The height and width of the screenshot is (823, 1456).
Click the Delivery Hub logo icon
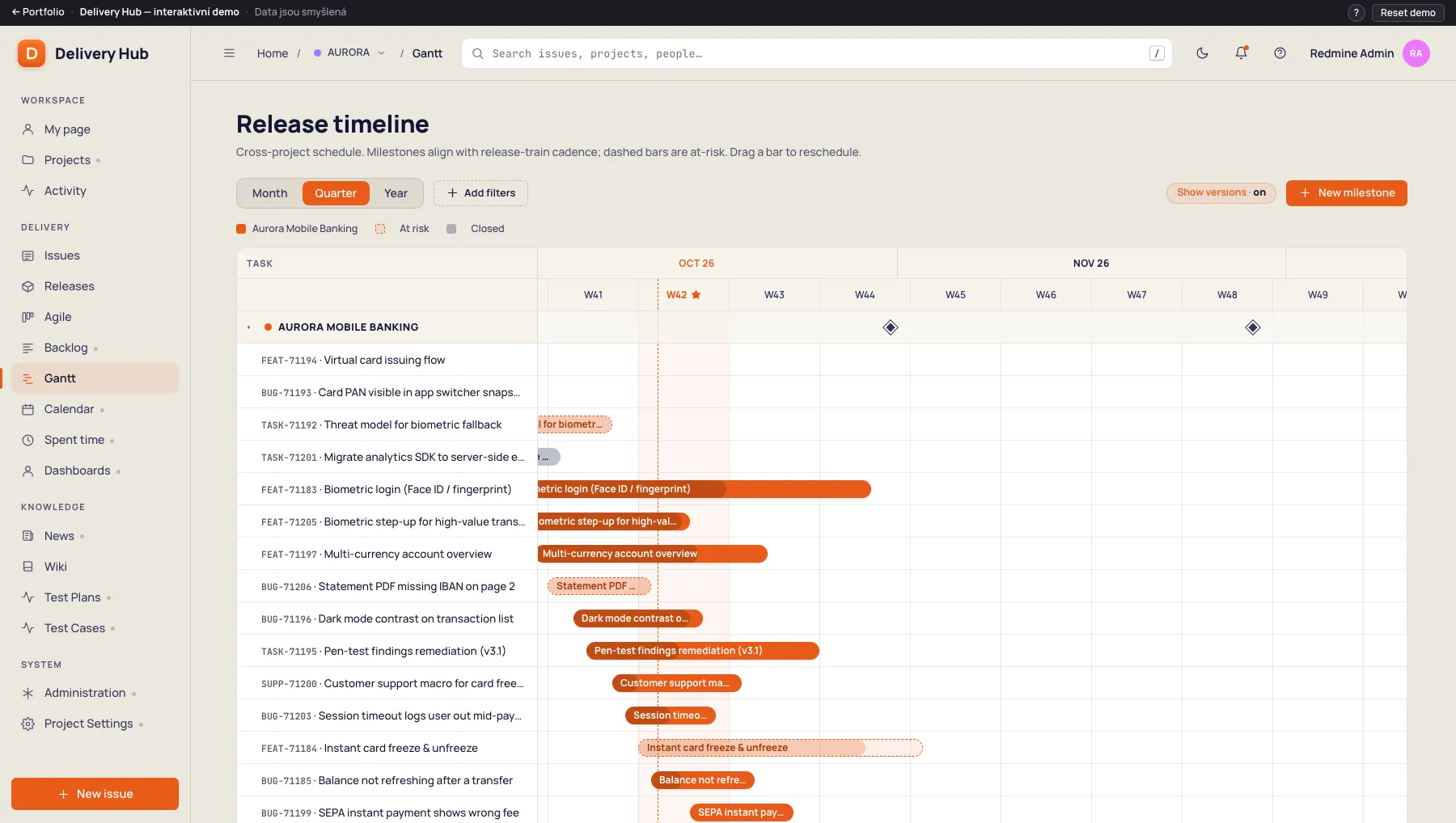[32, 53]
